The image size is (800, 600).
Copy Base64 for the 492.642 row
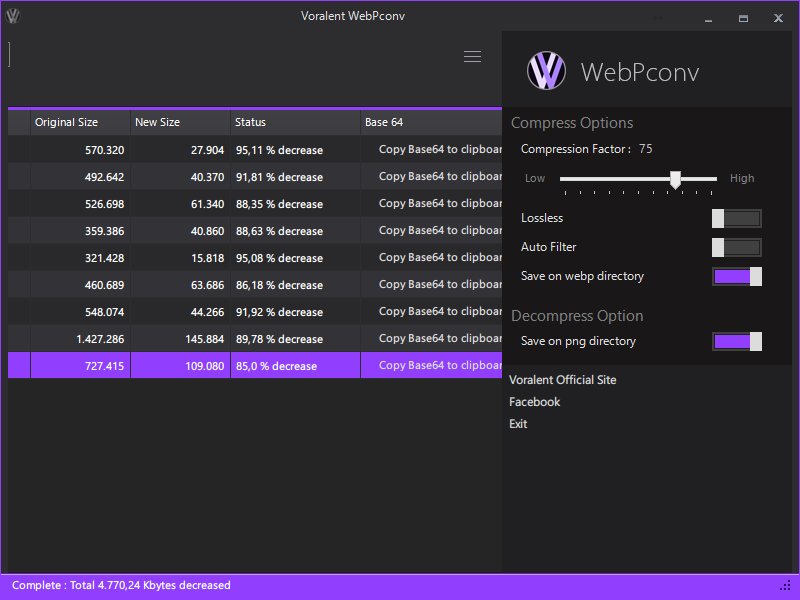click(x=440, y=177)
